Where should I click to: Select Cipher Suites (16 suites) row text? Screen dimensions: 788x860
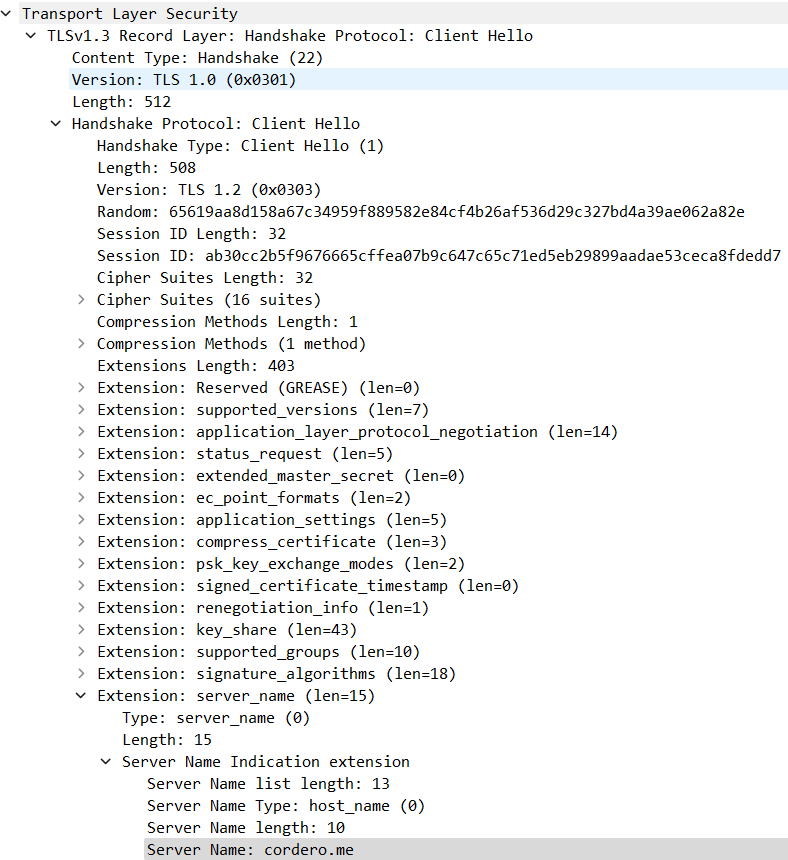pyautogui.click(x=209, y=299)
